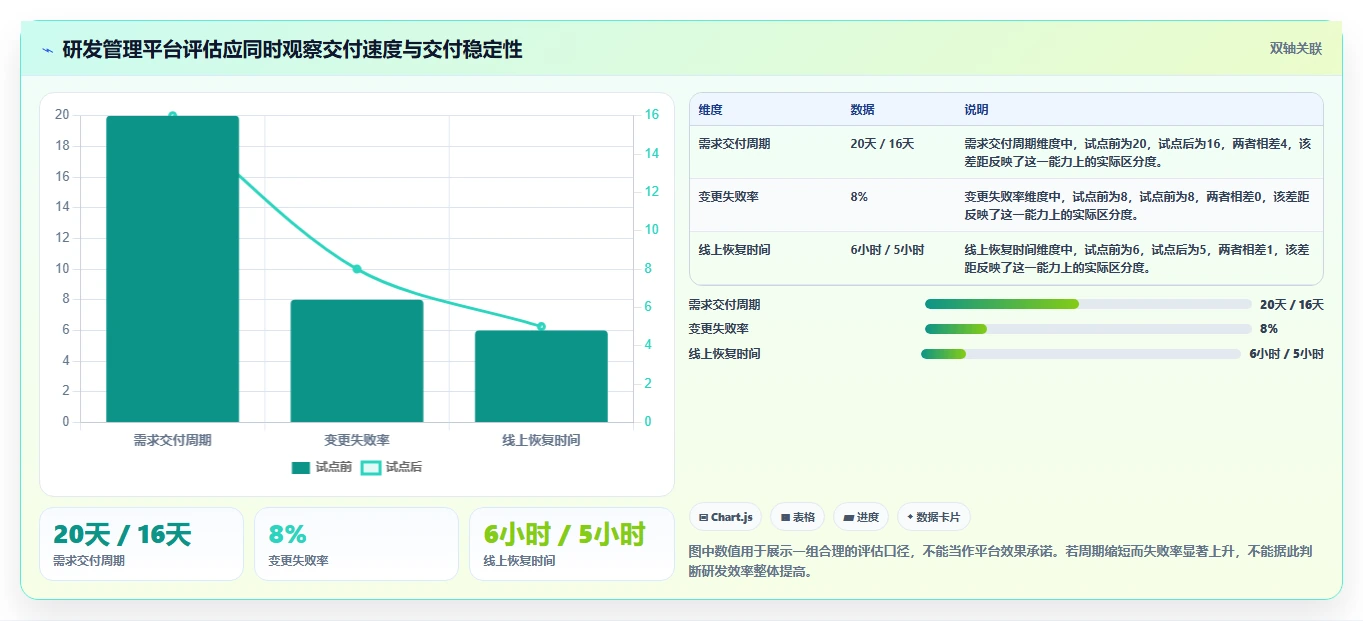Click the 6小时 / 5小时 table data cell

point(887,250)
